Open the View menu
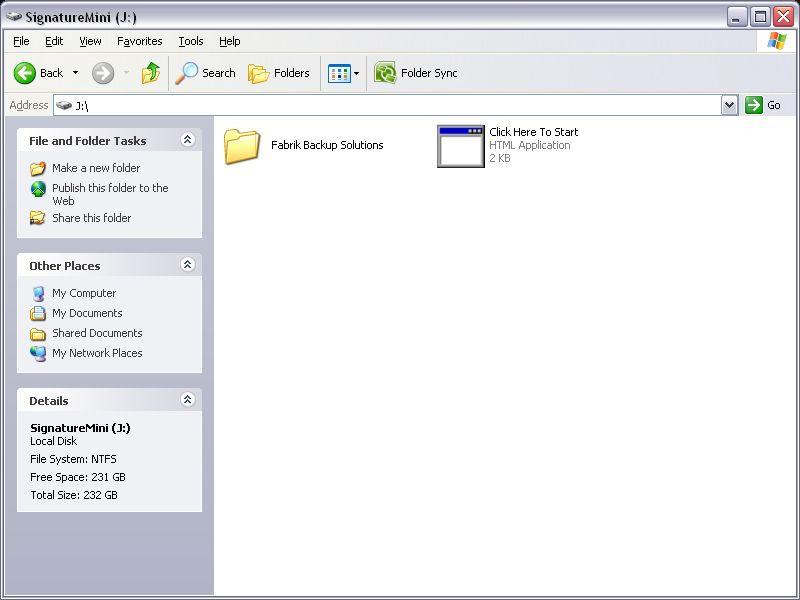This screenshot has height=600, width=800. [90, 41]
